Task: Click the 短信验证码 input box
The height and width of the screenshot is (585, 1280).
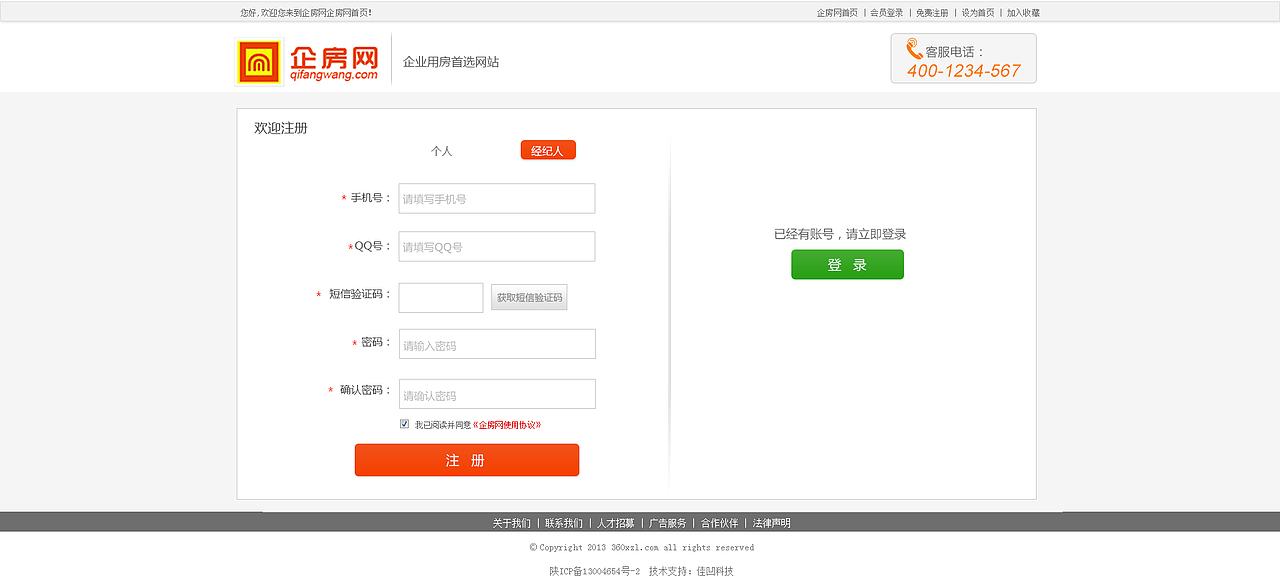Action: pyautogui.click(x=441, y=297)
